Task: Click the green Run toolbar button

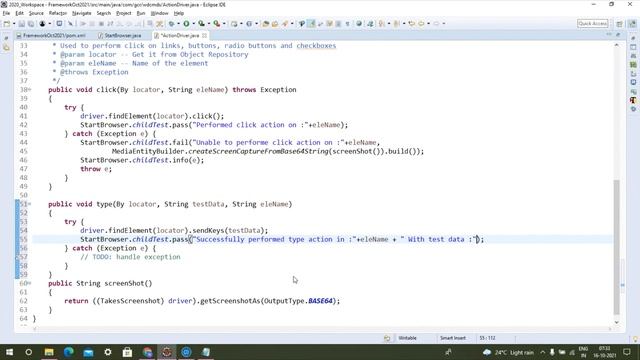Action: [x=186, y=24]
